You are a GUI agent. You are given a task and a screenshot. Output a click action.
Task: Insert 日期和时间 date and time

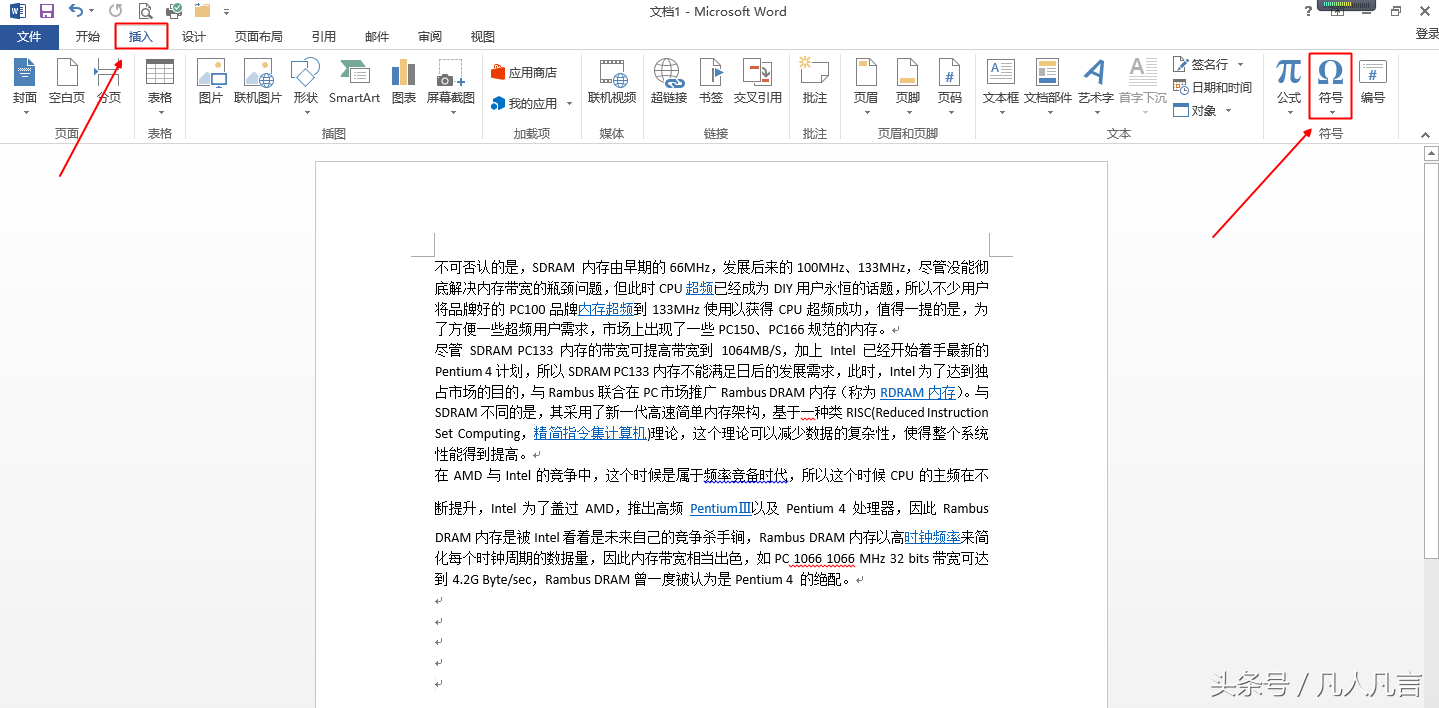pos(1212,87)
